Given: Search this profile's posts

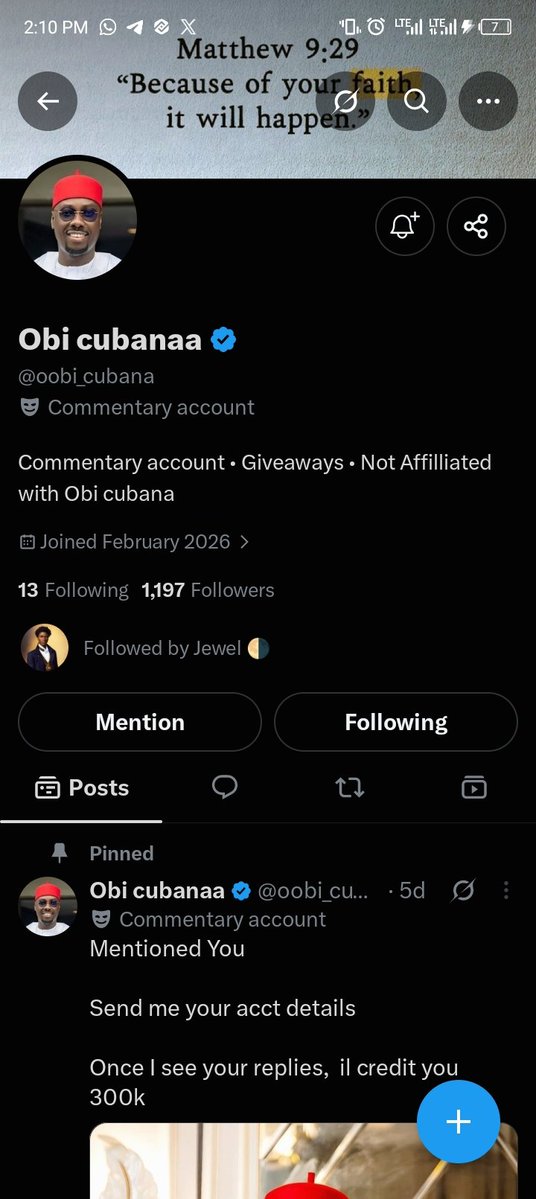Looking at the screenshot, I should point(417,101).
